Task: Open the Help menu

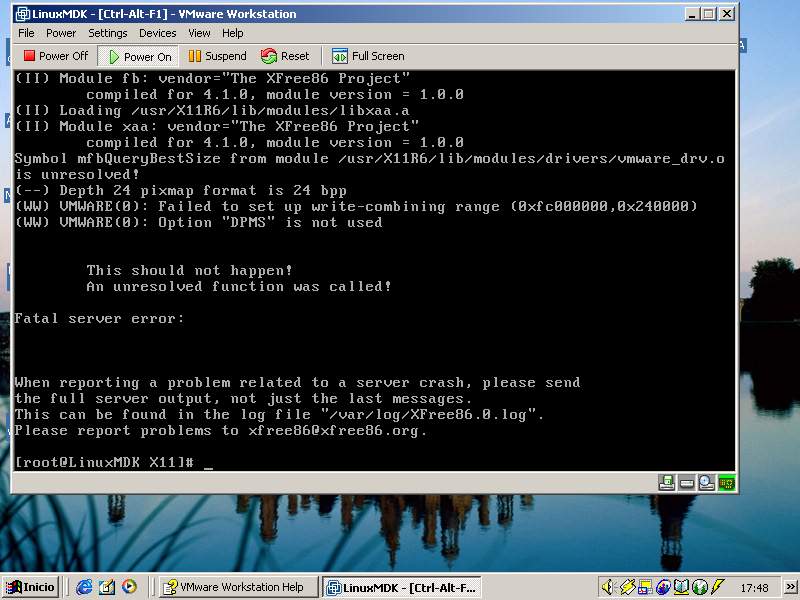Action: point(232,33)
